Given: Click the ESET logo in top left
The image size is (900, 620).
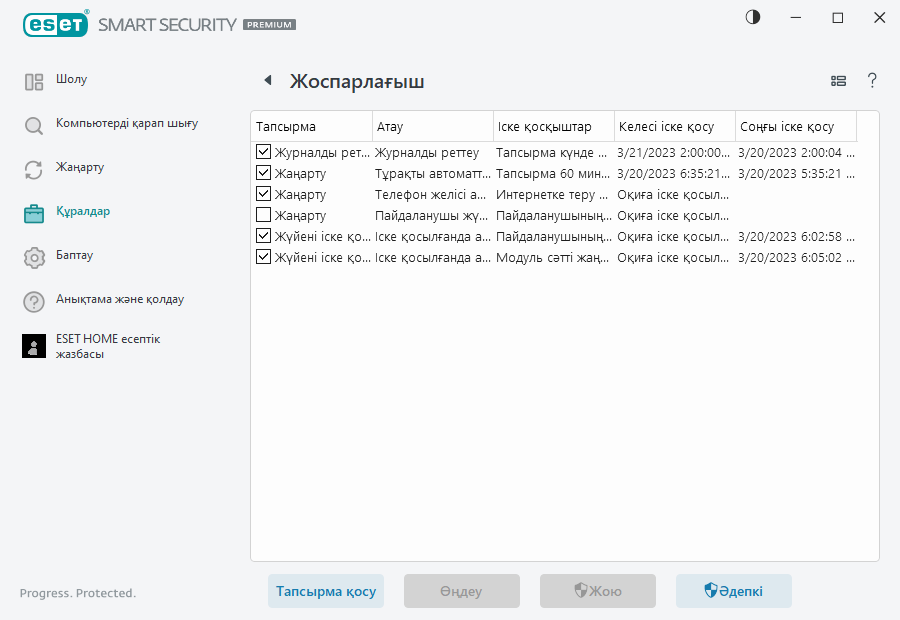Looking at the screenshot, I should [55, 24].
